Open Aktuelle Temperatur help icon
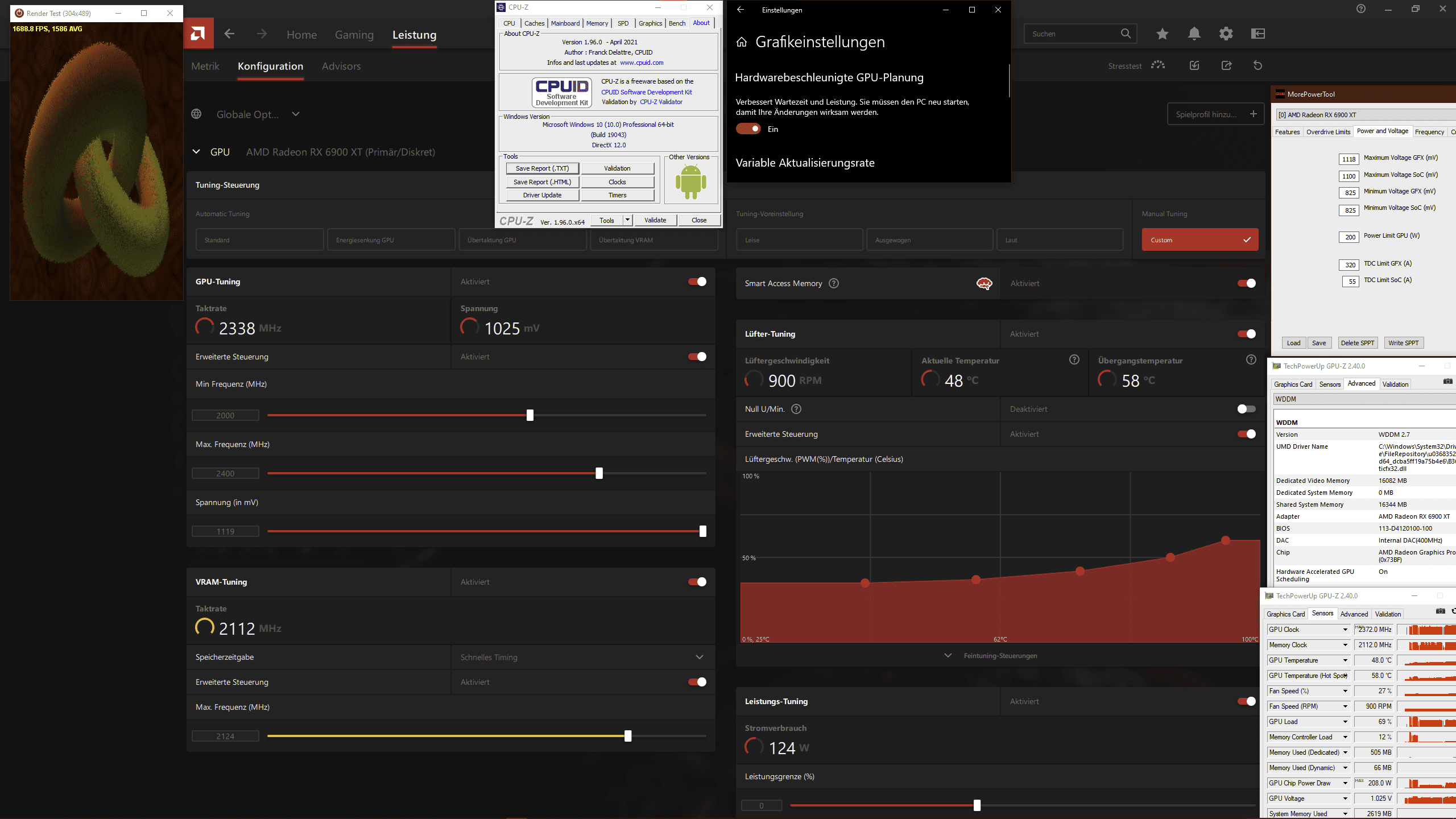 coord(1074,359)
